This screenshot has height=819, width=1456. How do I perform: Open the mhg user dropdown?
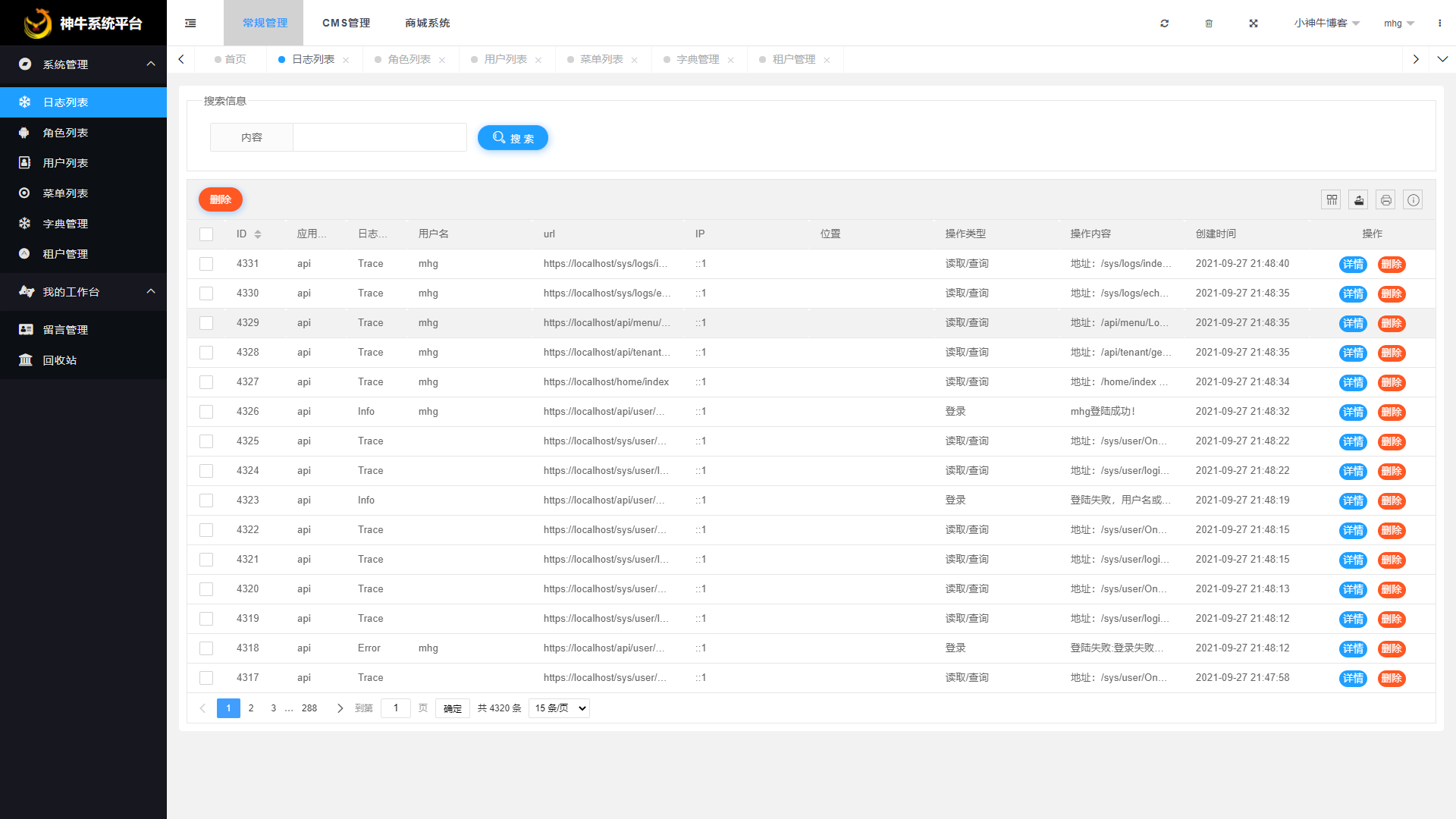point(1398,23)
